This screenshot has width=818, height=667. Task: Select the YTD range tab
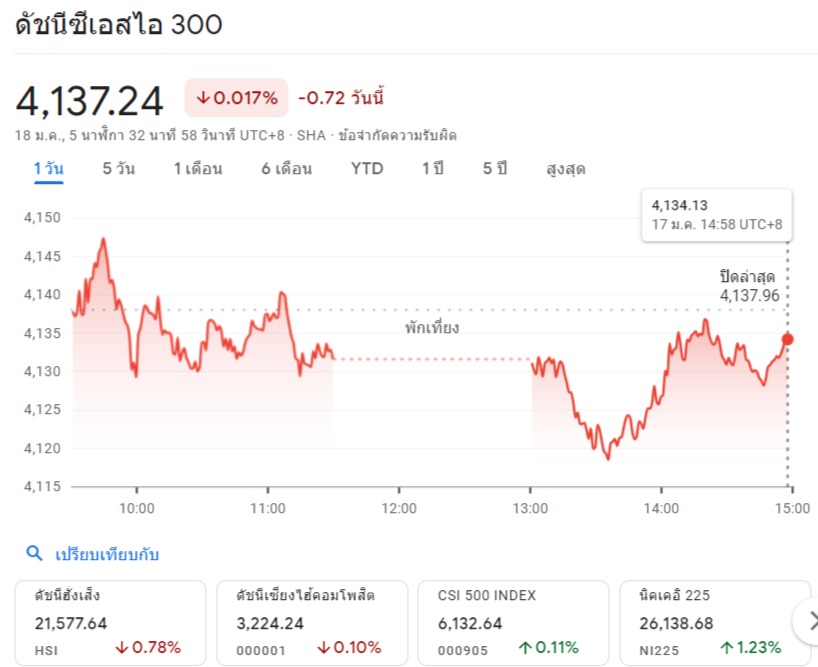[367, 169]
